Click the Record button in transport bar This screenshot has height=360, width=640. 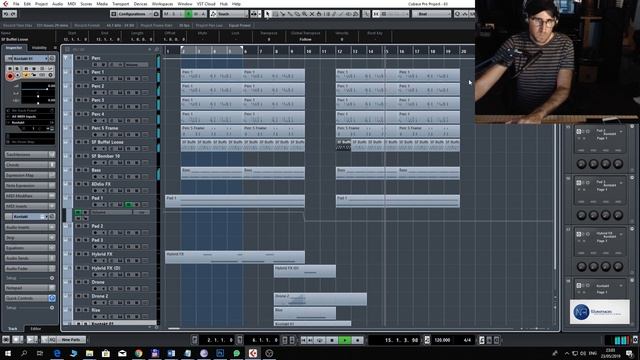358,340
